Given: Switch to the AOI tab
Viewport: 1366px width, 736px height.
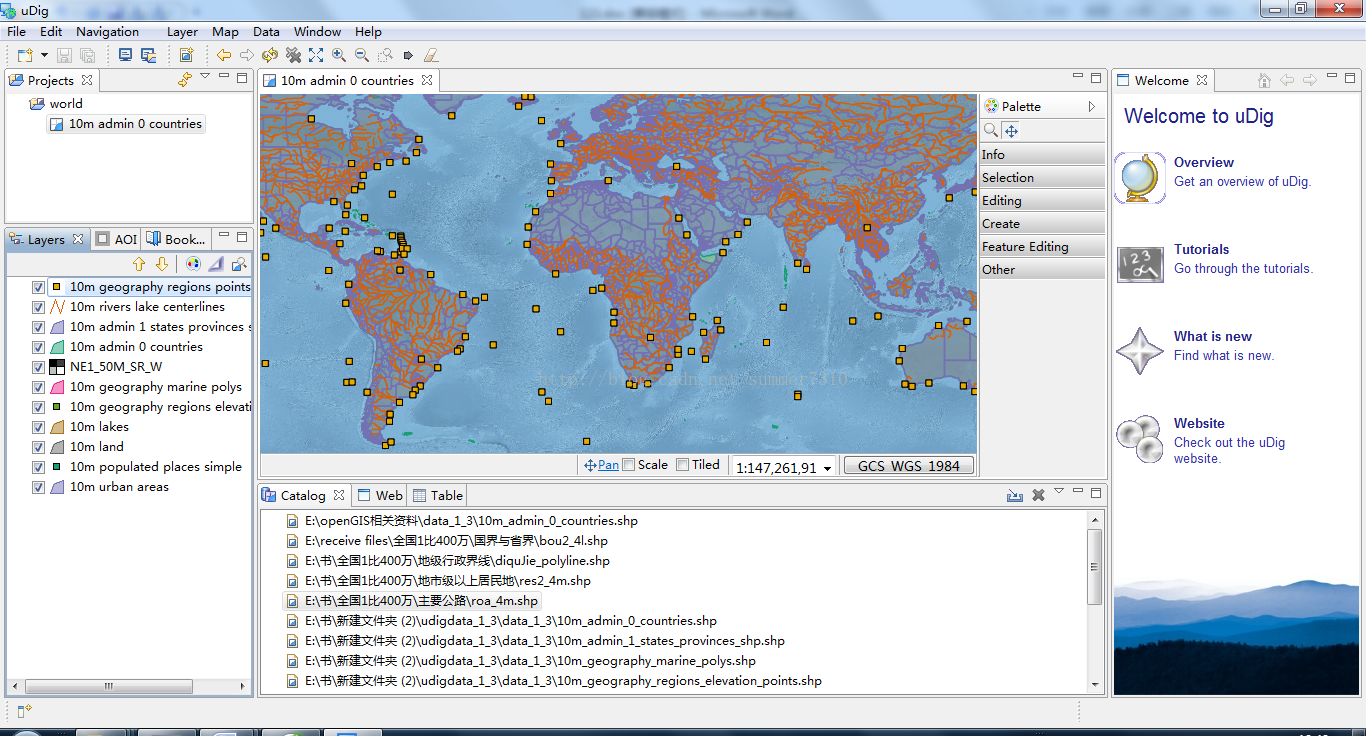Looking at the screenshot, I should (116, 239).
